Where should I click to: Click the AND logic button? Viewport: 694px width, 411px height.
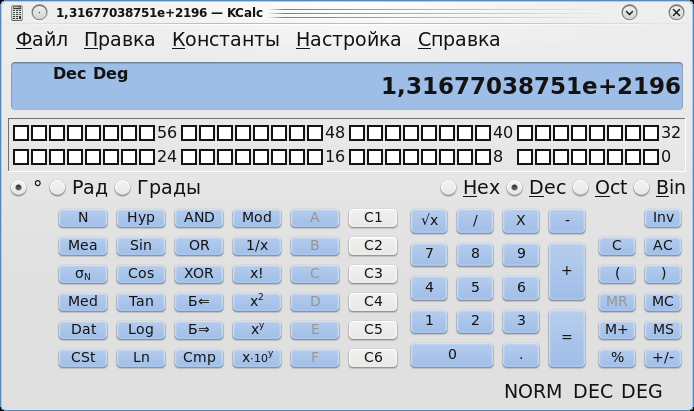tap(199, 218)
